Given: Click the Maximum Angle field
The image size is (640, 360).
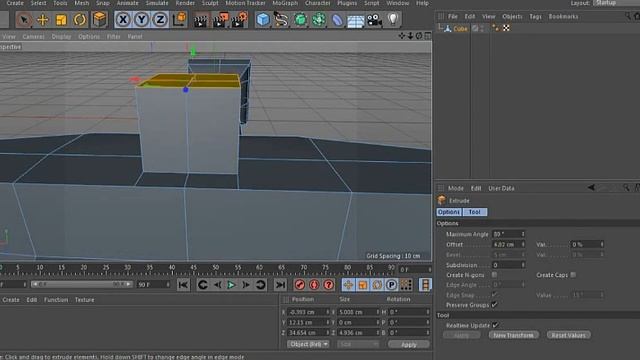Looking at the screenshot, I should (x=508, y=234).
